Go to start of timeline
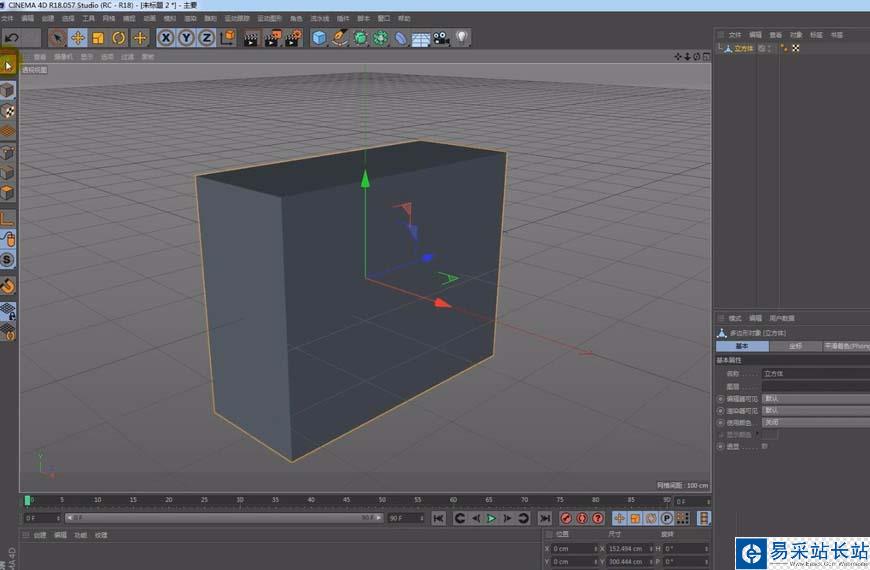Image resolution: width=870 pixels, height=570 pixels. (x=438, y=518)
